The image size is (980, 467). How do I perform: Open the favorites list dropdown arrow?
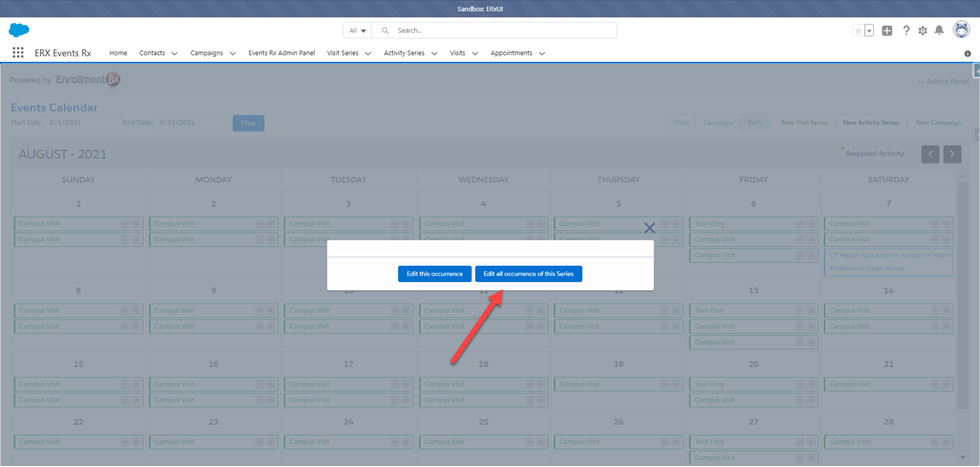click(870, 31)
